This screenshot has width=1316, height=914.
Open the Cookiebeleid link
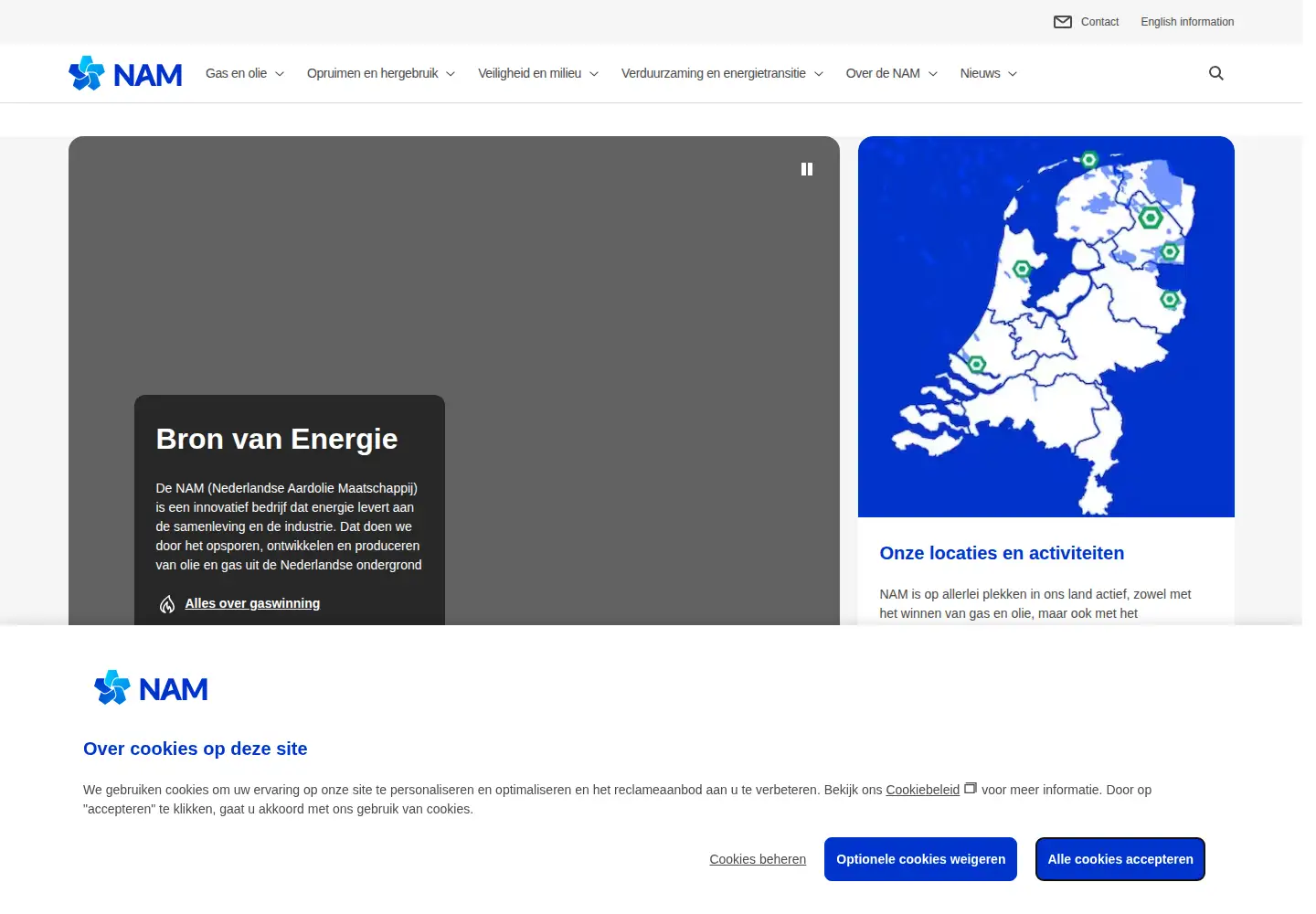[923, 790]
